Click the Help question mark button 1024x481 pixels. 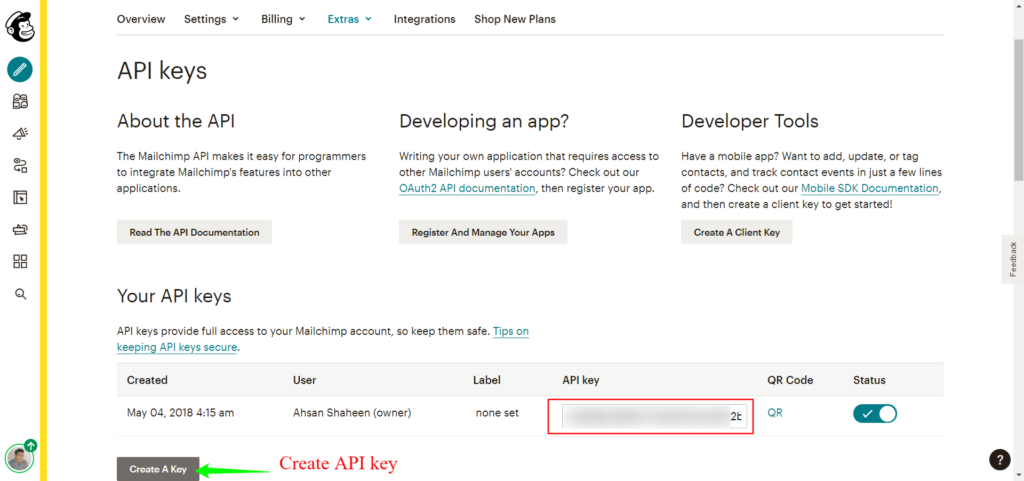click(x=999, y=459)
